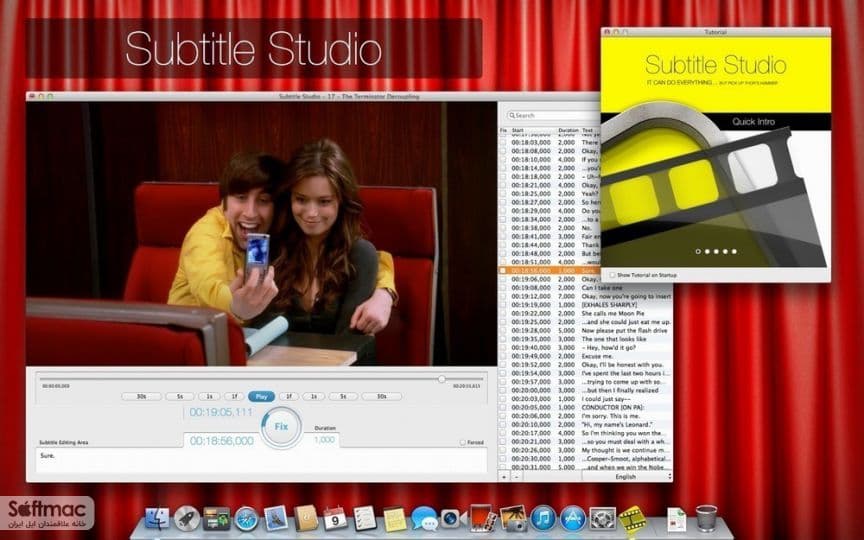
Task: Click the round Fix button
Action: pyautogui.click(x=281, y=426)
